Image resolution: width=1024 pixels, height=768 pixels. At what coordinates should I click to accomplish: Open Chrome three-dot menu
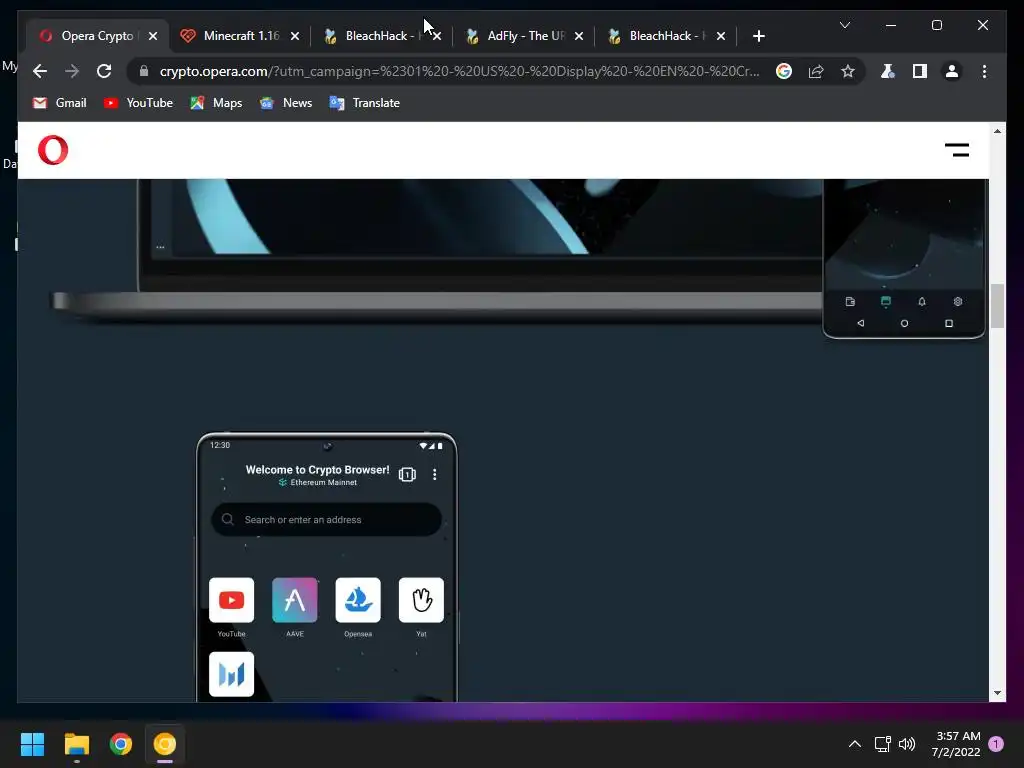[984, 71]
